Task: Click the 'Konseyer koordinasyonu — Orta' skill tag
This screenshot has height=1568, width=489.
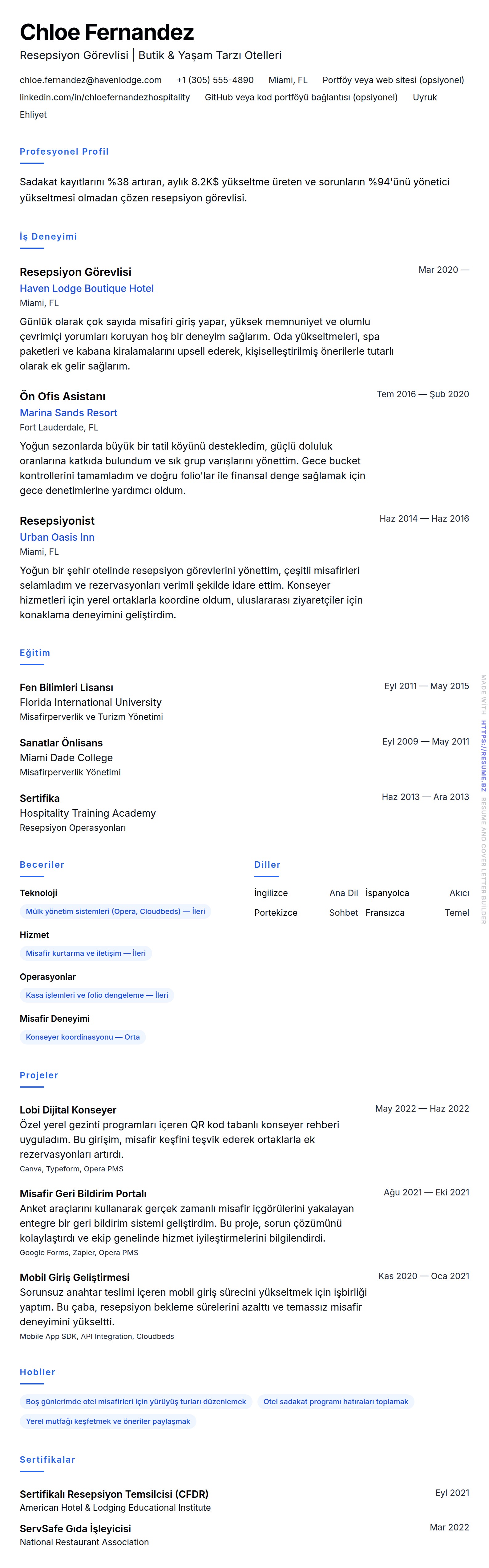Action: pyautogui.click(x=82, y=1037)
